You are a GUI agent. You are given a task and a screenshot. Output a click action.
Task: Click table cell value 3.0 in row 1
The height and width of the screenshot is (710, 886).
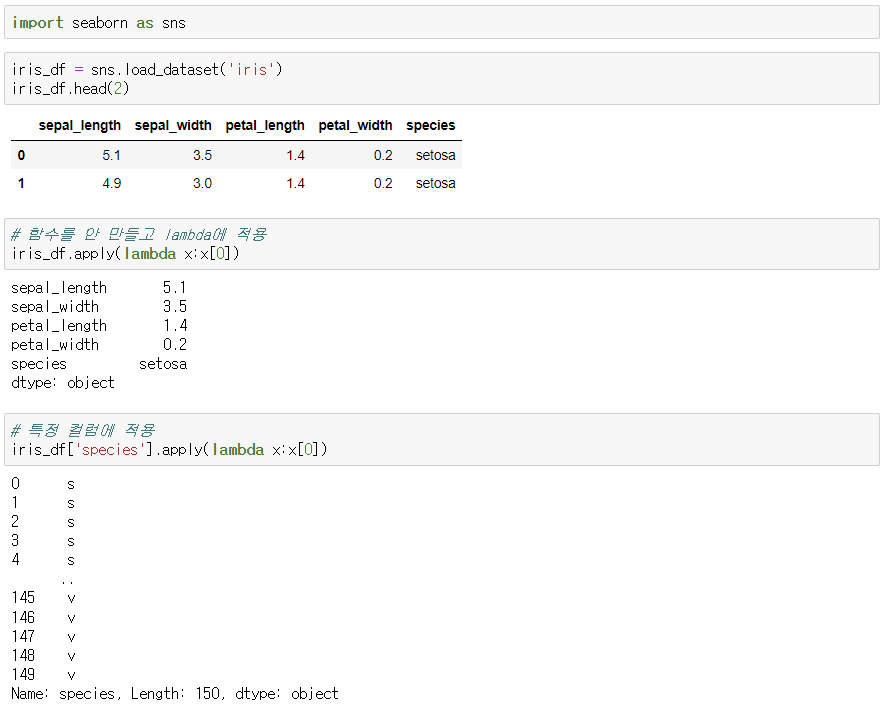click(x=202, y=184)
